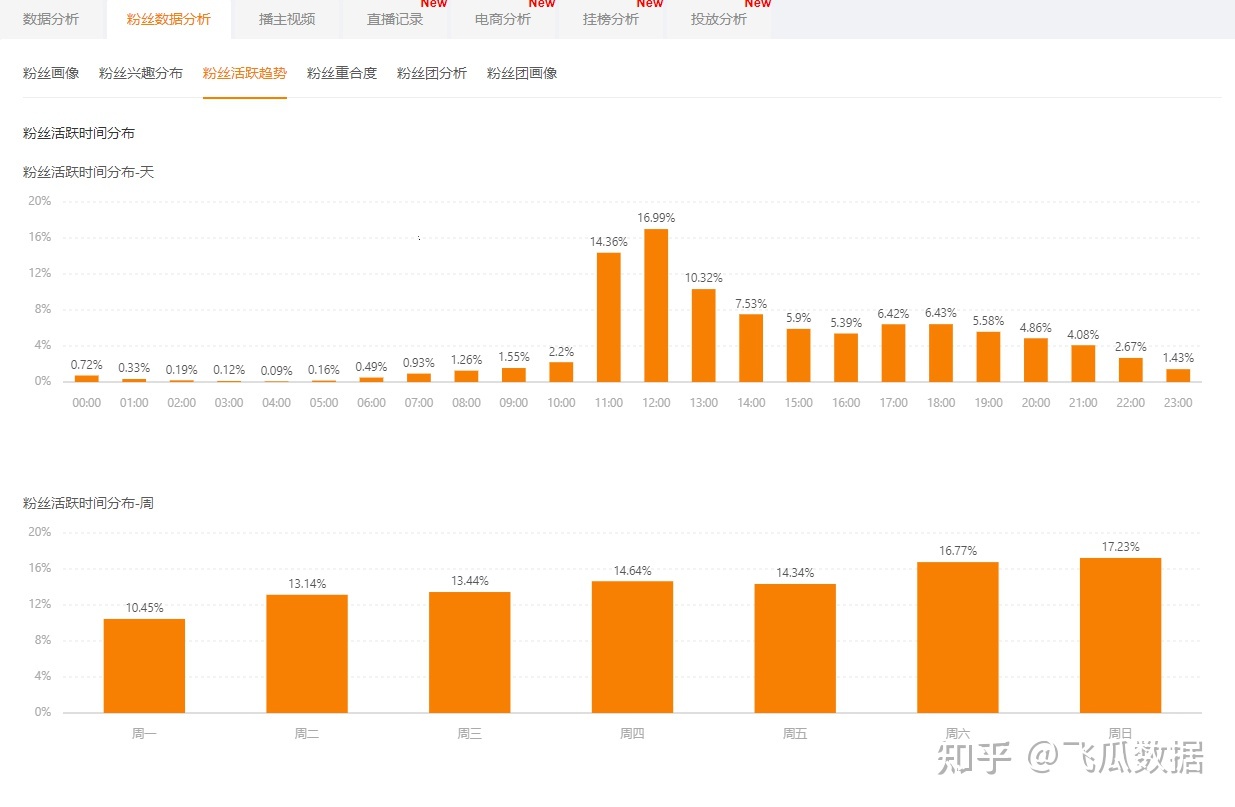Switch to the 粉丝团分析 sub-tab
Screen dimensions: 1235x807
(432, 73)
